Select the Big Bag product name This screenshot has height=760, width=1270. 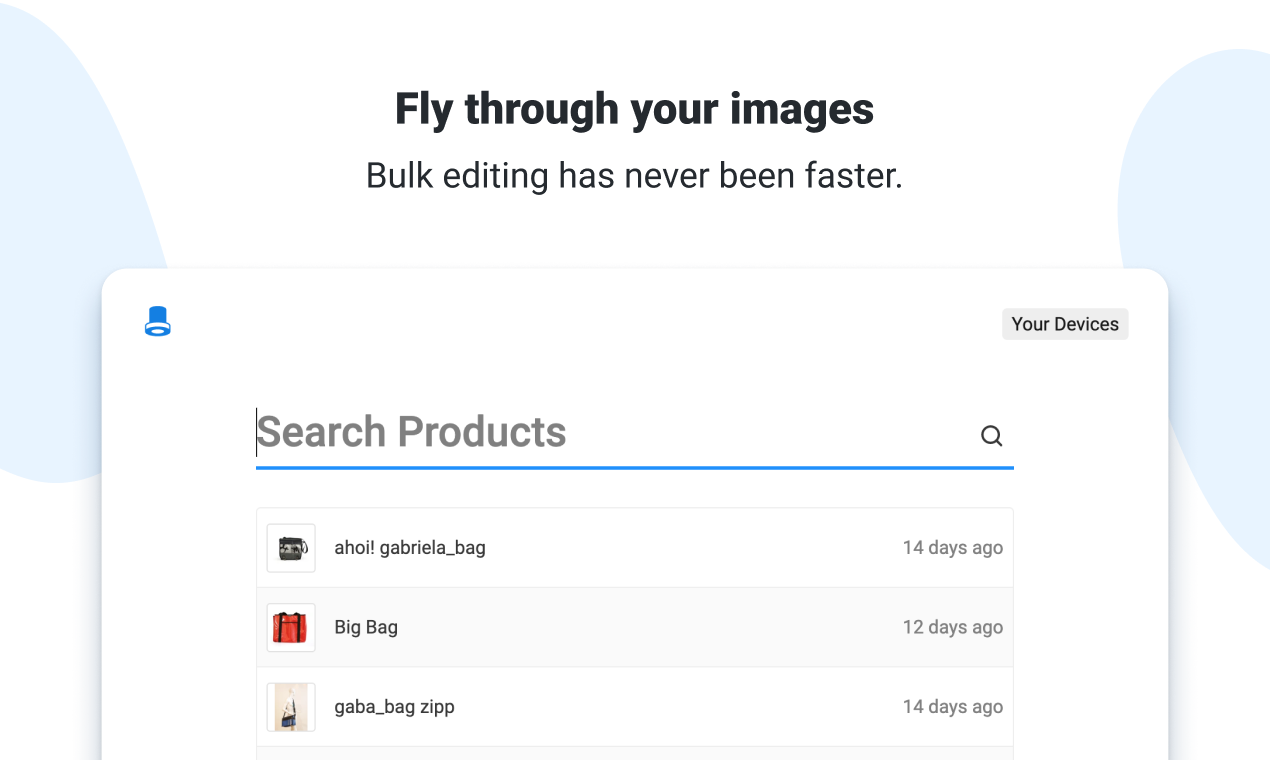point(366,628)
